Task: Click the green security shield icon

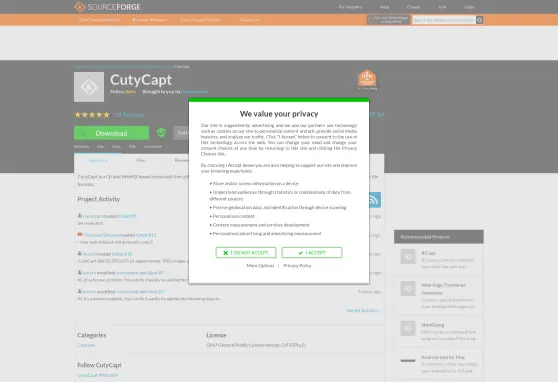Action: 161,133
